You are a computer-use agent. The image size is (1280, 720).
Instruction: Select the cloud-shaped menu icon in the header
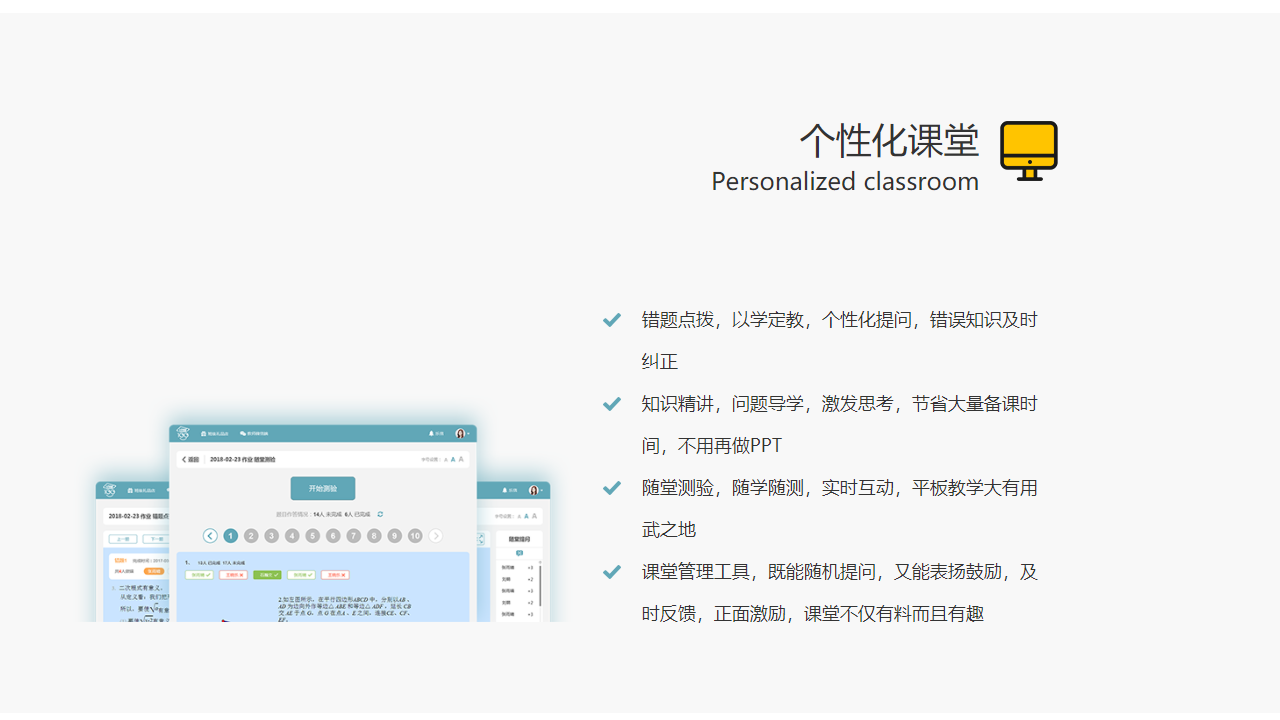pos(242,433)
